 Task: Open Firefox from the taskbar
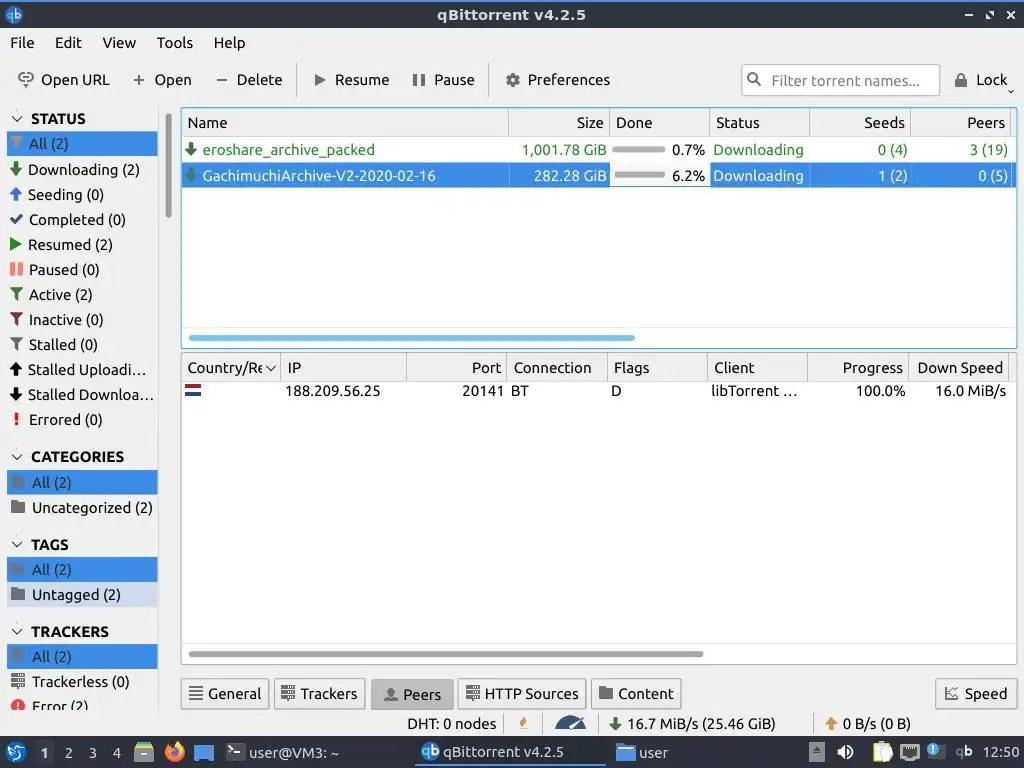click(x=174, y=752)
